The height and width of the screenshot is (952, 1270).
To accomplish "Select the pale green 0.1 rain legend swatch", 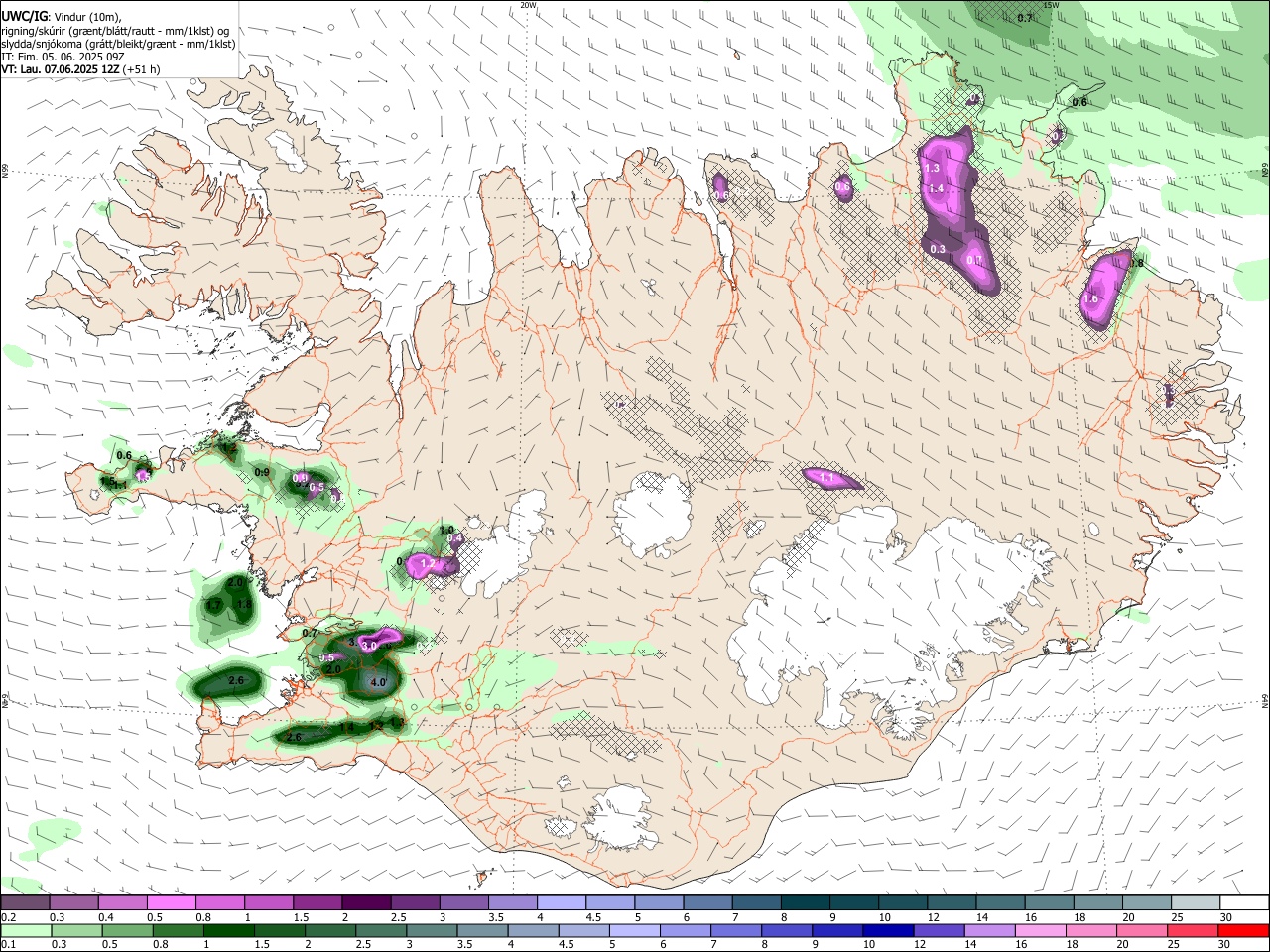I will (x=27, y=931).
